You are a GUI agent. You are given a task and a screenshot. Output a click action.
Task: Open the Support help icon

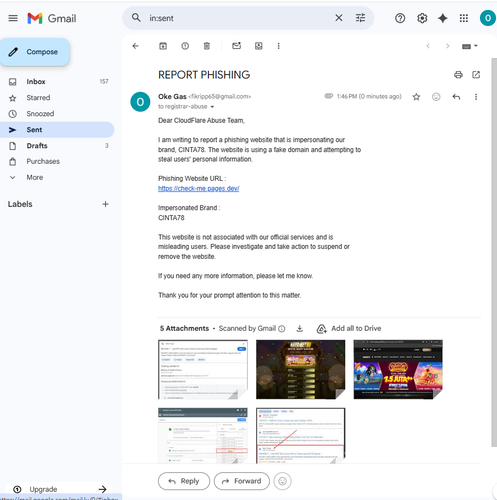[x=400, y=18]
